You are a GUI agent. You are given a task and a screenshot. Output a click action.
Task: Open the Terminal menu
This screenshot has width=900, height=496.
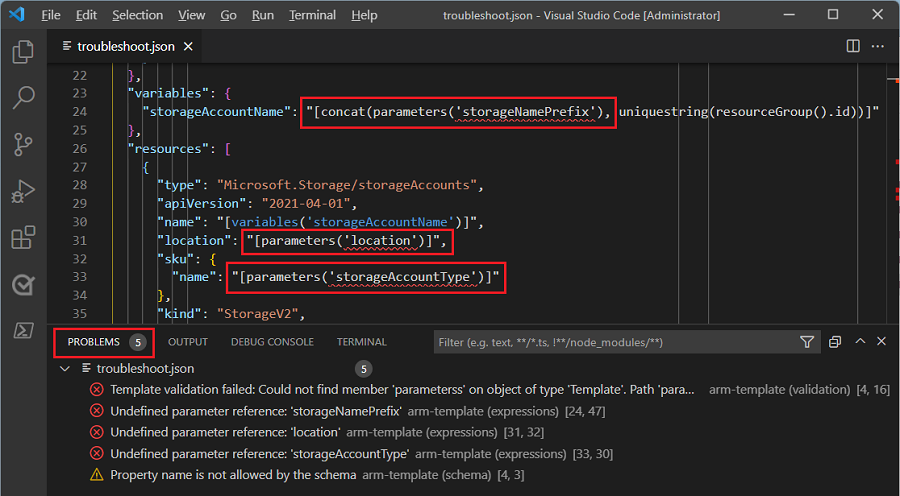(312, 15)
